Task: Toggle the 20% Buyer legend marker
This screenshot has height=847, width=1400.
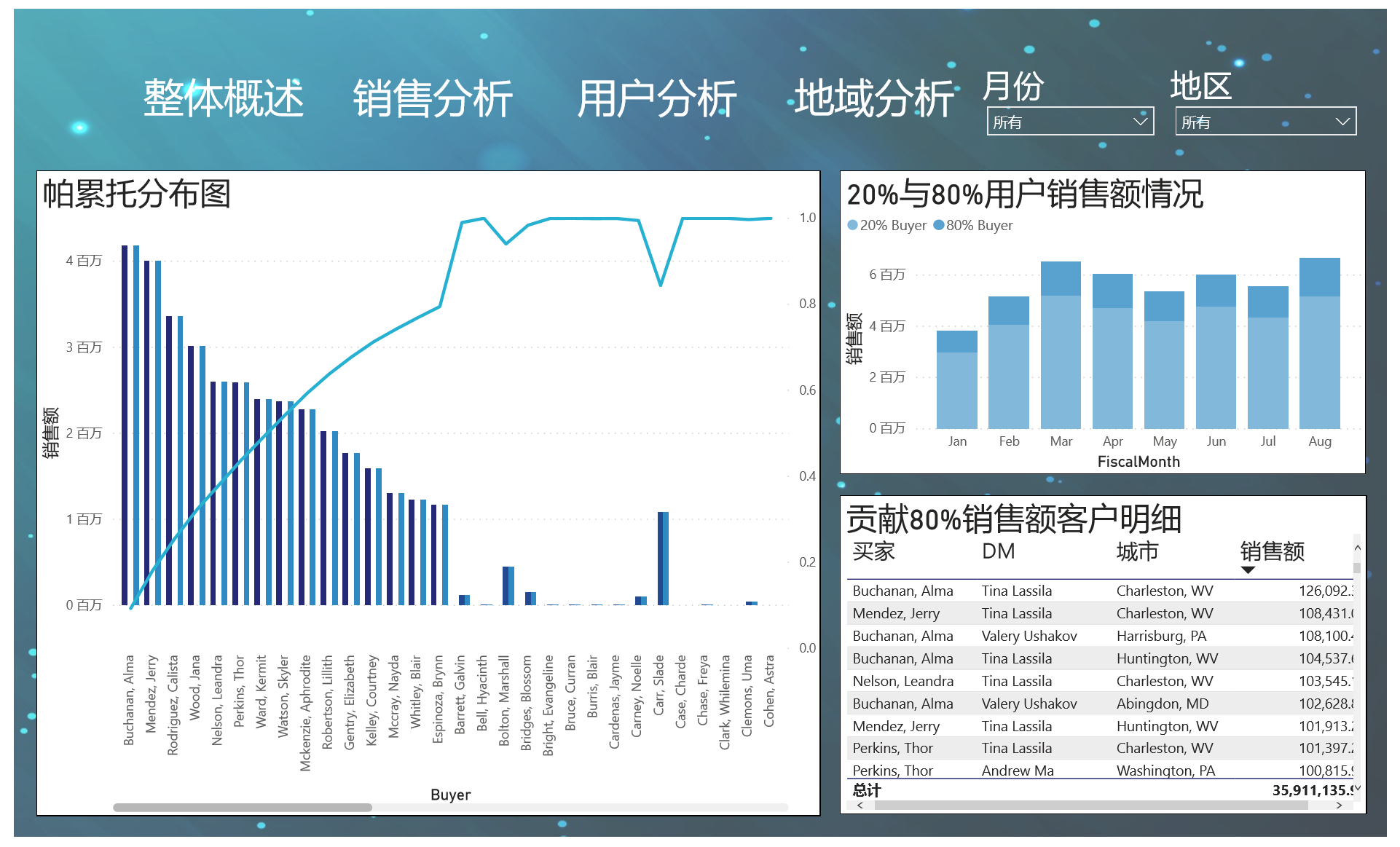Action: coord(853,225)
